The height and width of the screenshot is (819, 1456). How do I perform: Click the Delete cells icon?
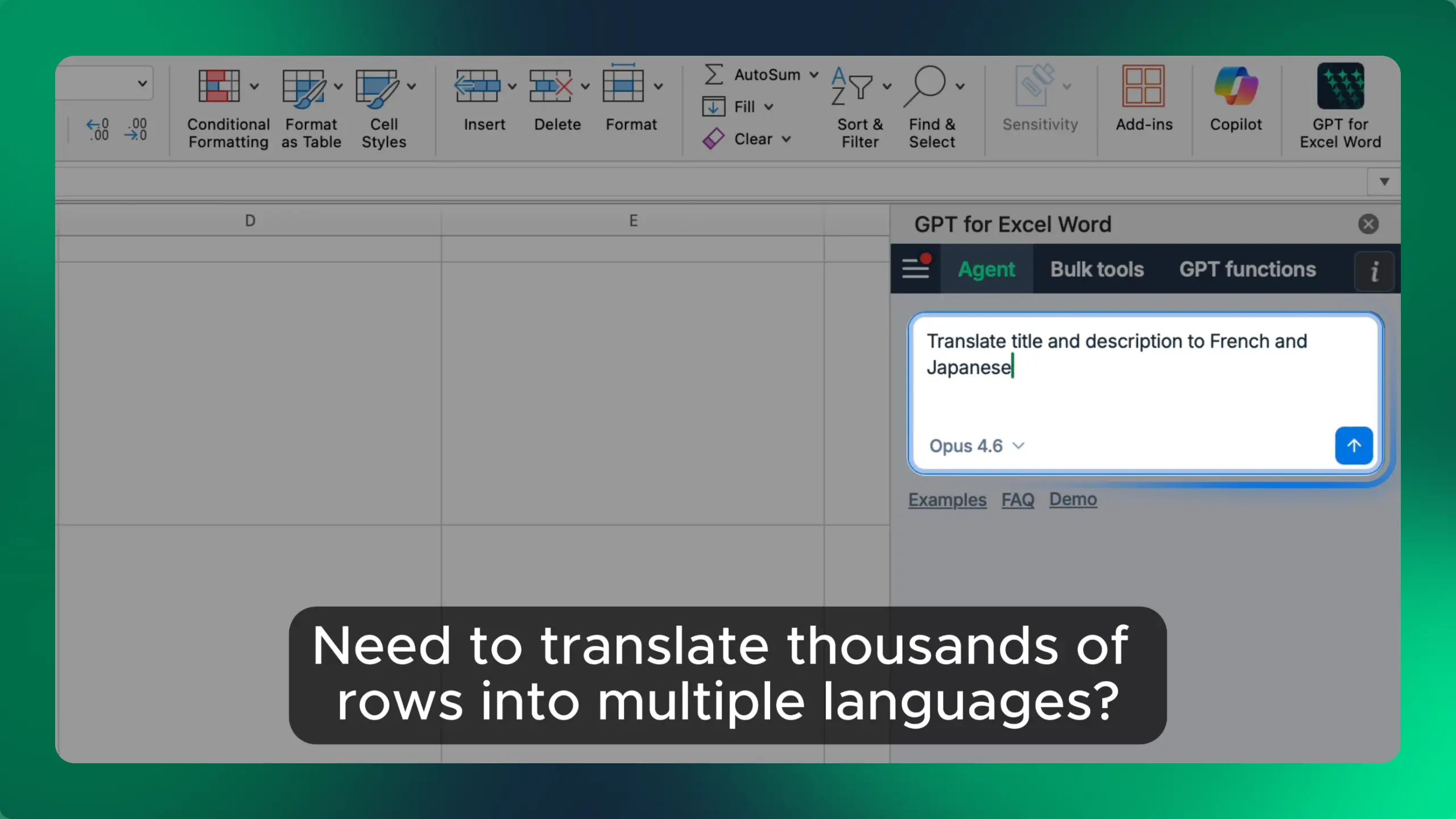pyautogui.click(x=550, y=86)
